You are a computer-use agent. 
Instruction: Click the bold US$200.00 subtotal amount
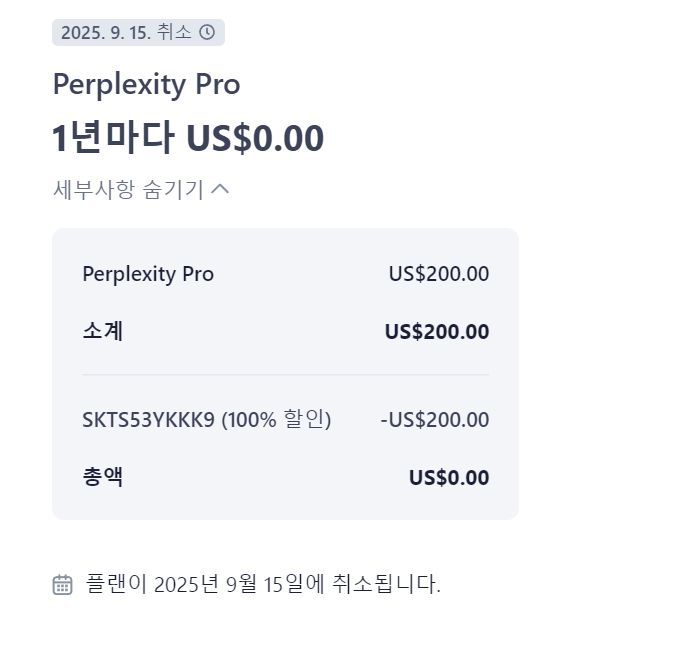pos(437,332)
